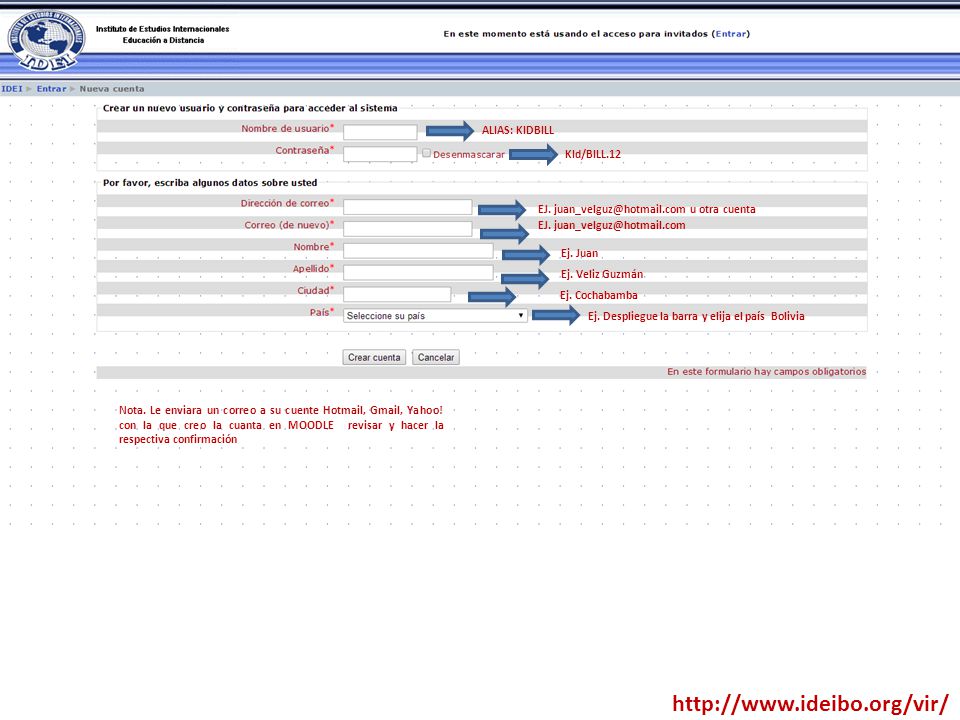The height and width of the screenshot is (720, 960).
Task: Click the IDEI globe logo
Action: point(47,40)
